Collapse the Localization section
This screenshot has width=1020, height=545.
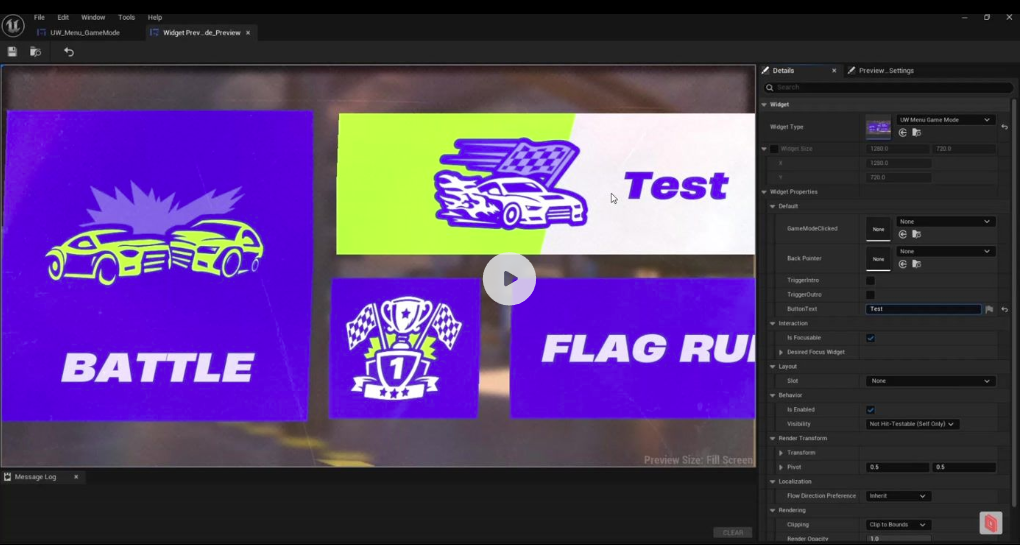click(x=773, y=482)
